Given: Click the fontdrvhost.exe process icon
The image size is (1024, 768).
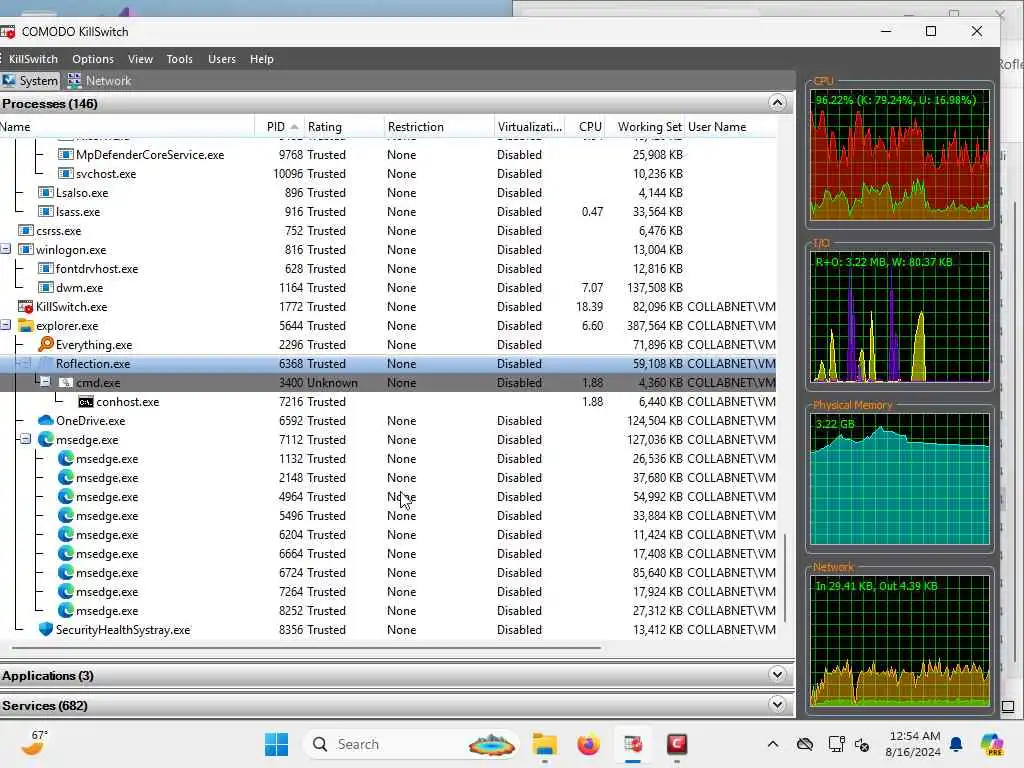Looking at the screenshot, I should click(x=46, y=268).
